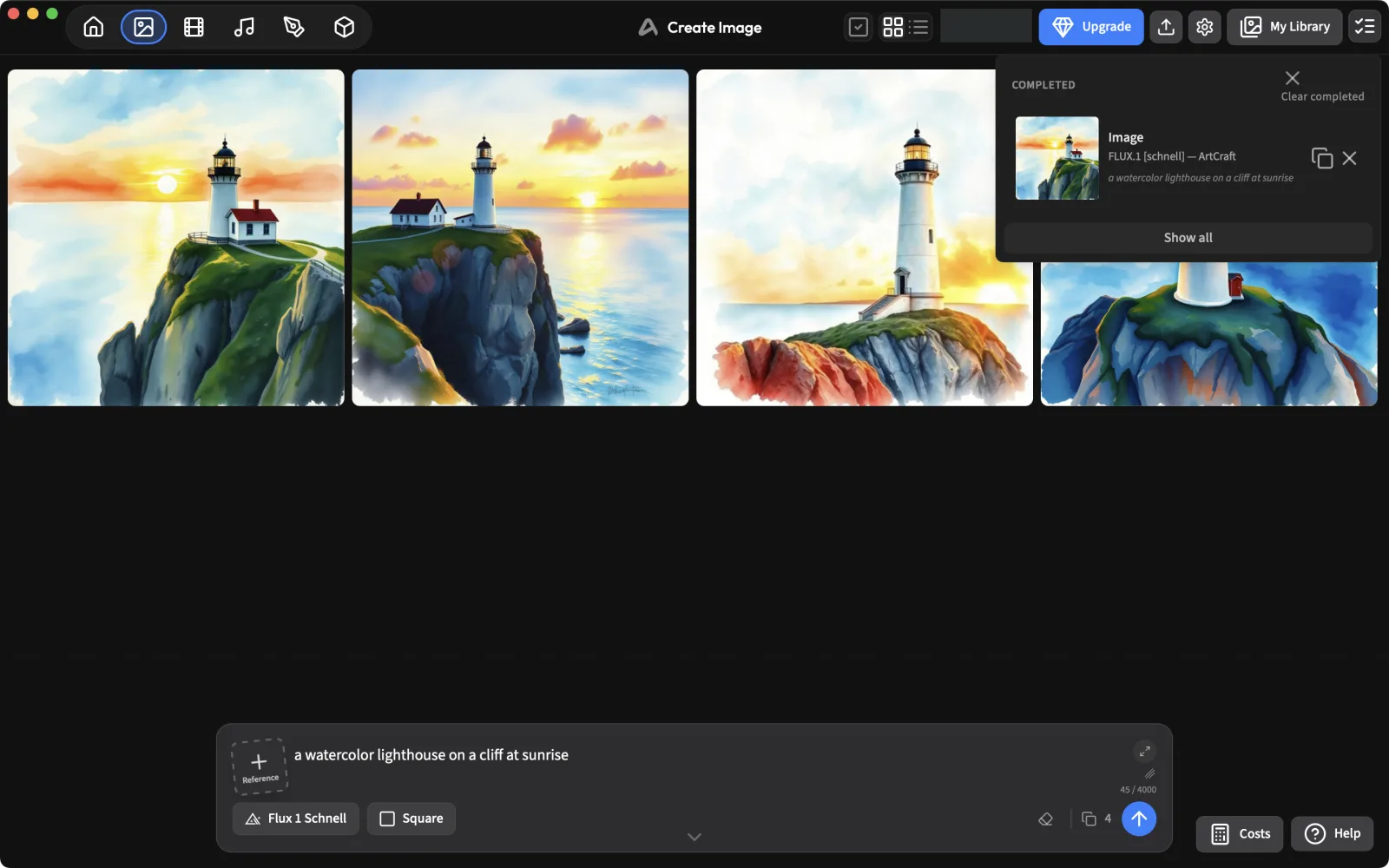Click the ArtCraft logo next to Create Image
The image size is (1389, 868).
click(x=648, y=28)
